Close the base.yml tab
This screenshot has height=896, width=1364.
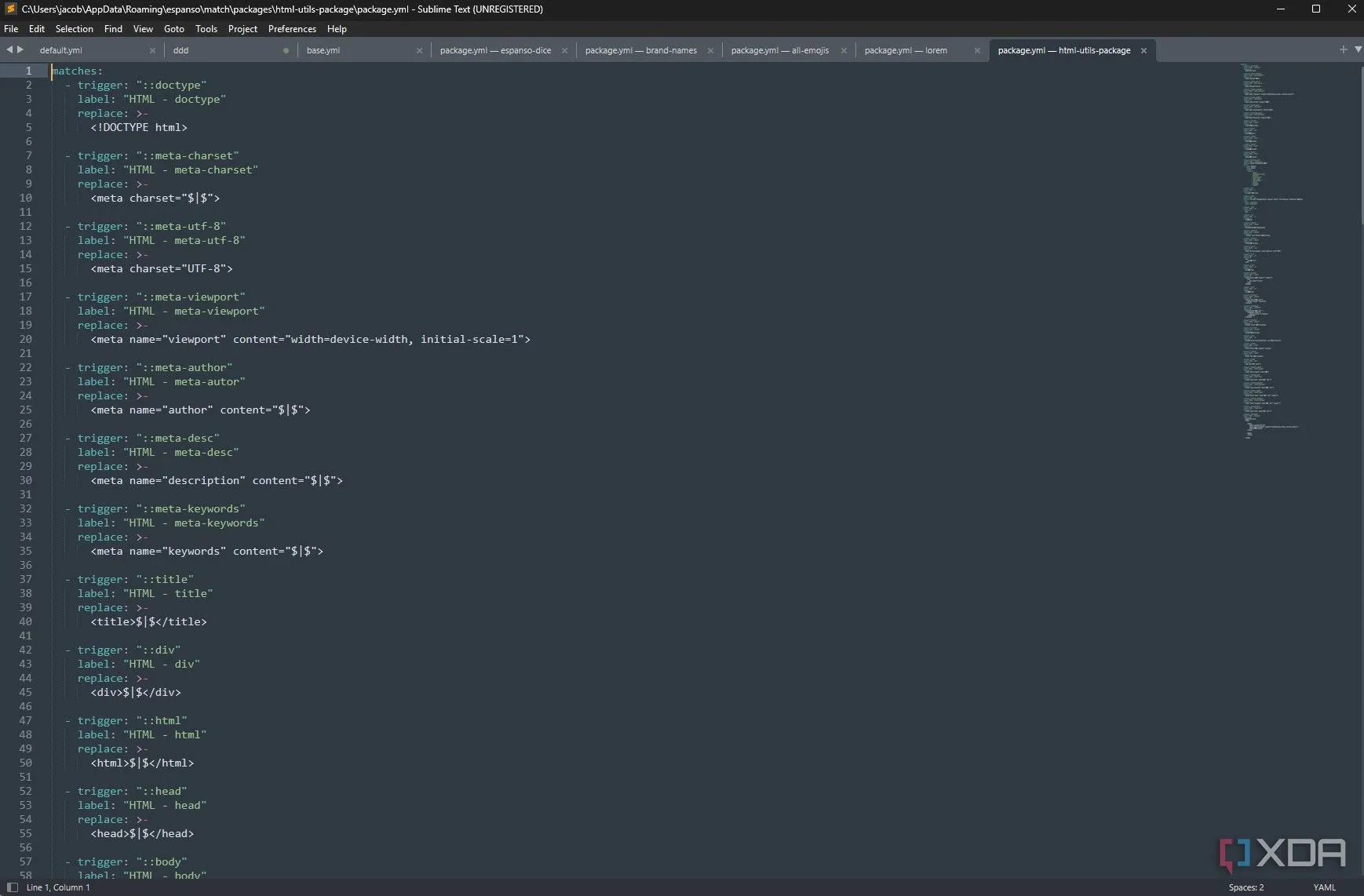[419, 50]
